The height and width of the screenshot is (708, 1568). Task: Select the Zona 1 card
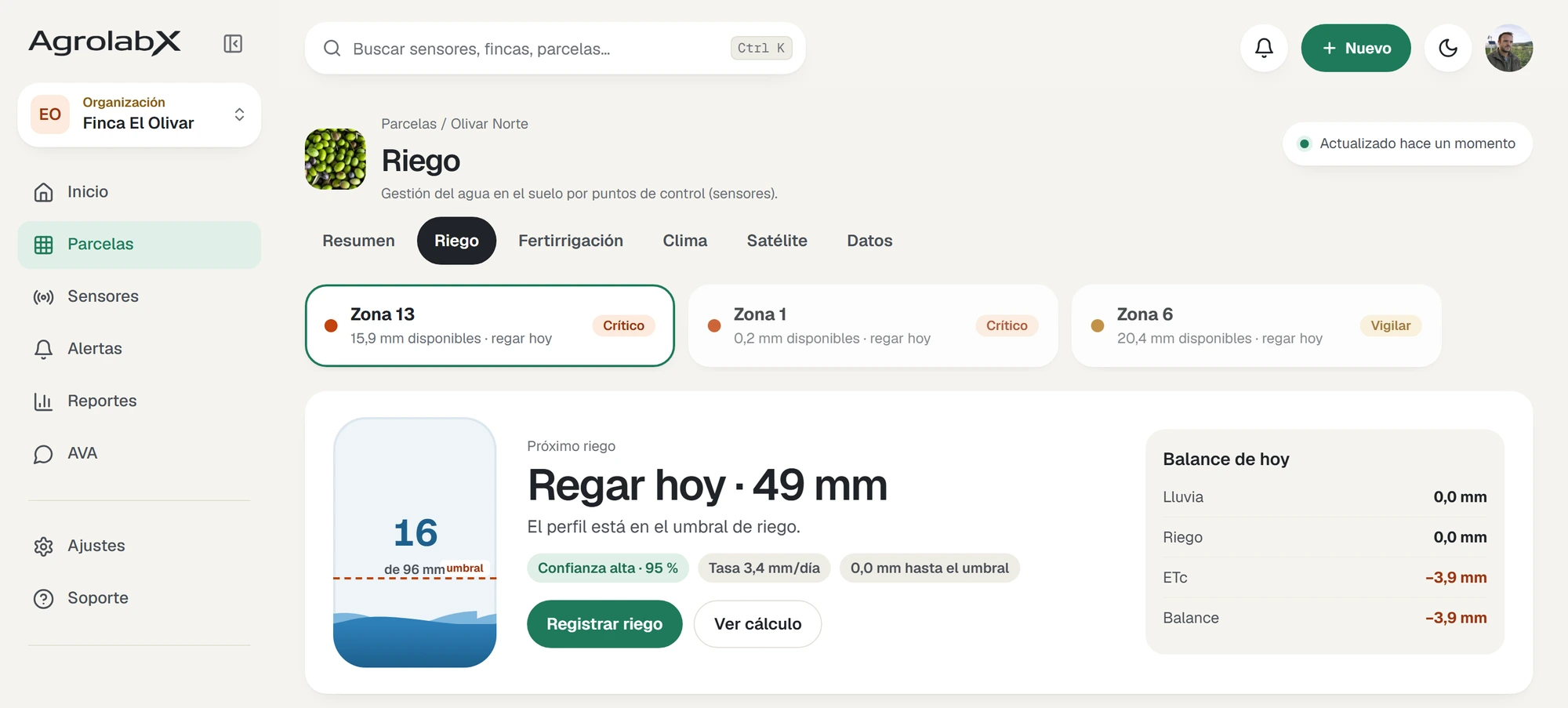pos(873,325)
